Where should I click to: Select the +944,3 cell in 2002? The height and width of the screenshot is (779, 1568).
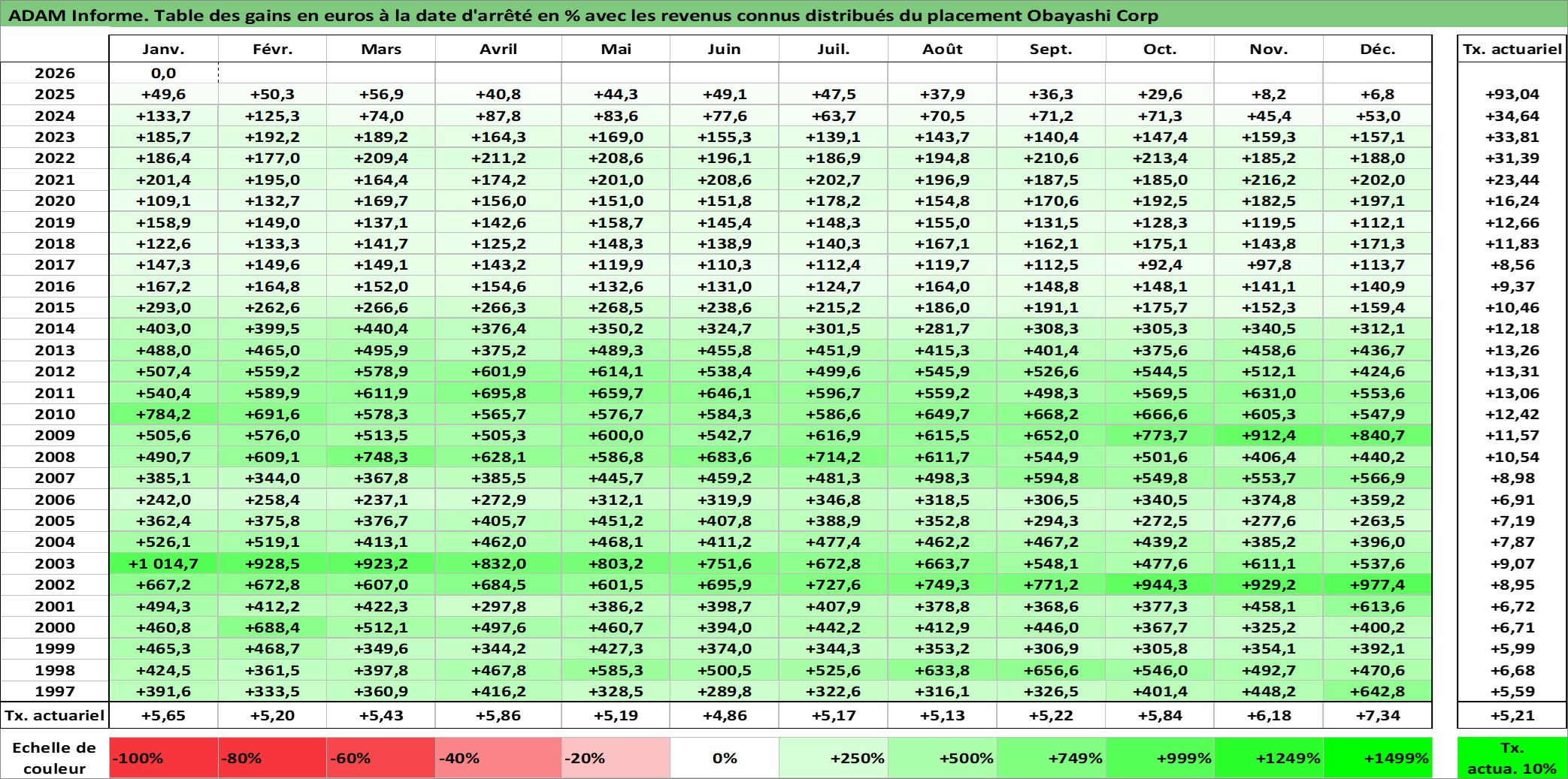1160,584
